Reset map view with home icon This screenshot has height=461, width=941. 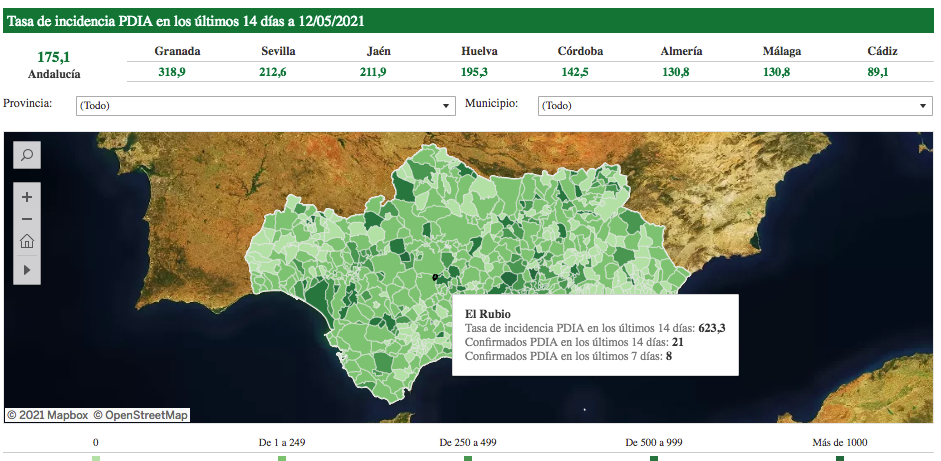(27, 241)
